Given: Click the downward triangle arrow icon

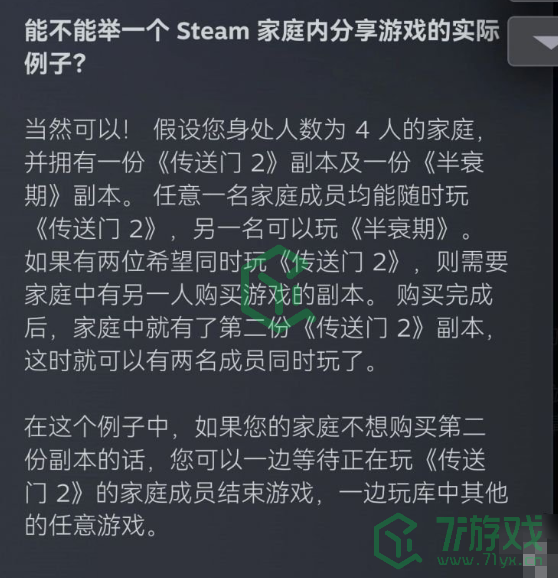Looking at the screenshot, I should click(x=547, y=43).
